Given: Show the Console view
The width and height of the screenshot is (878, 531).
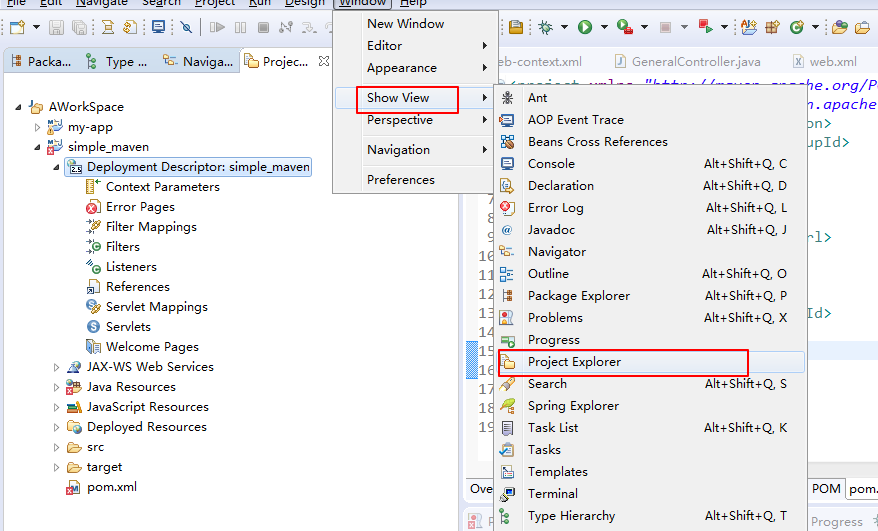Looking at the screenshot, I should [x=651, y=164].
